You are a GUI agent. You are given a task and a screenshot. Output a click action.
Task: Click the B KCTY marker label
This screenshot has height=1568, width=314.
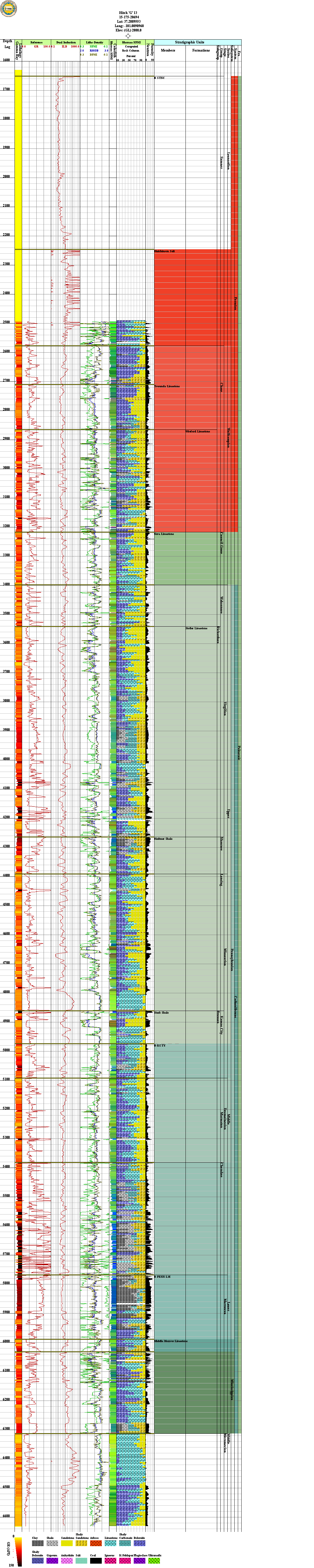click(160, 1045)
